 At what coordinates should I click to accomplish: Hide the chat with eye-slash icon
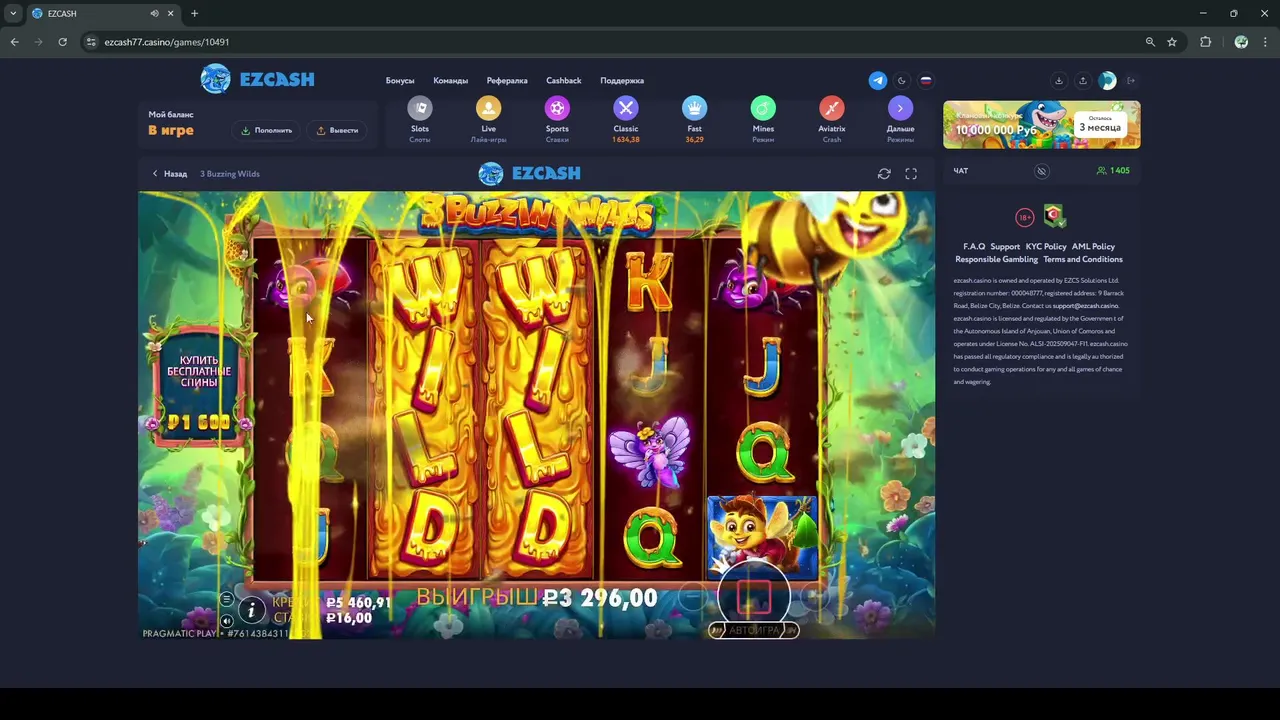click(x=1041, y=171)
